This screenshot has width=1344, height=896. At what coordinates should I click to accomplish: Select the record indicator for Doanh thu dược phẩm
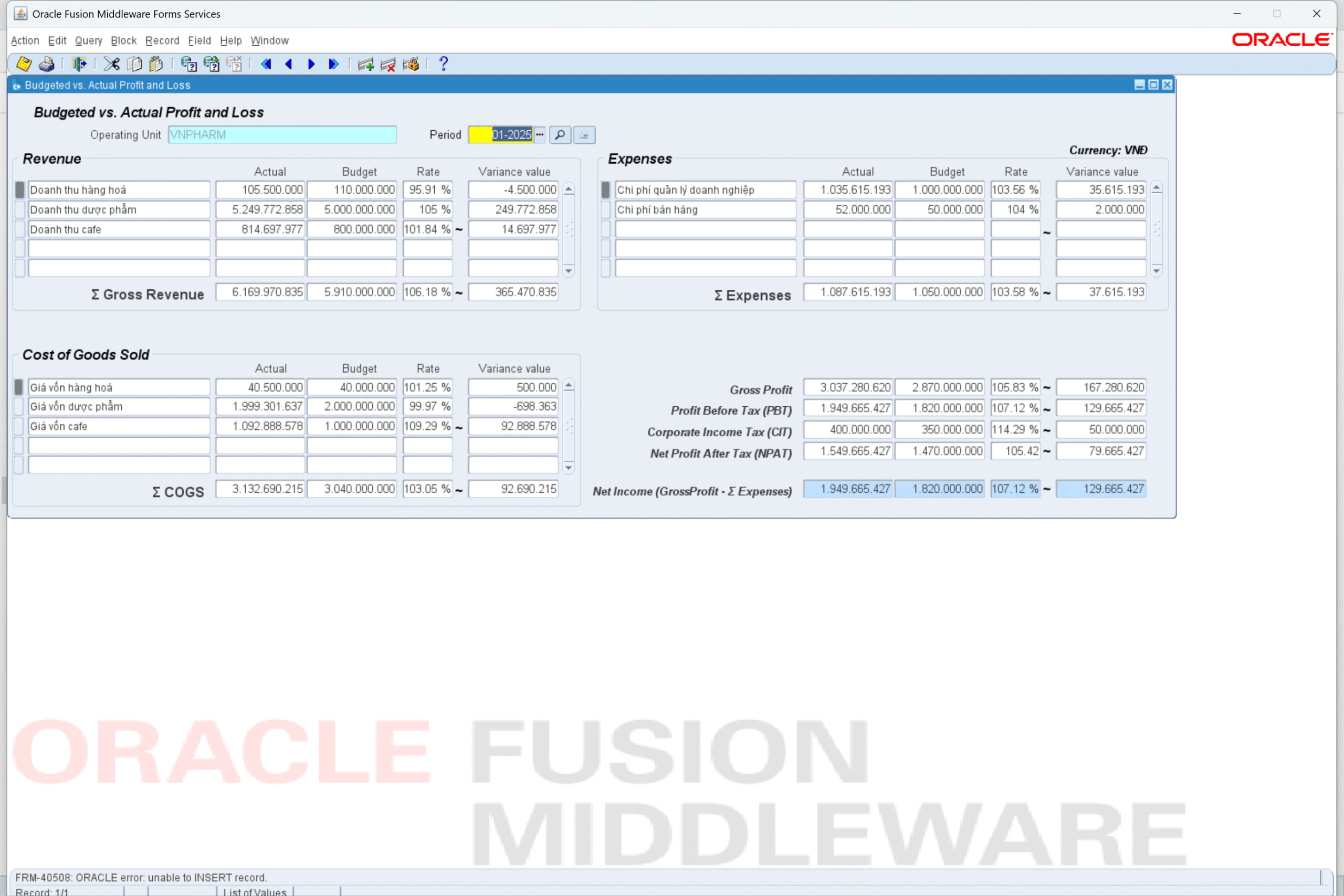pyautogui.click(x=19, y=210)
